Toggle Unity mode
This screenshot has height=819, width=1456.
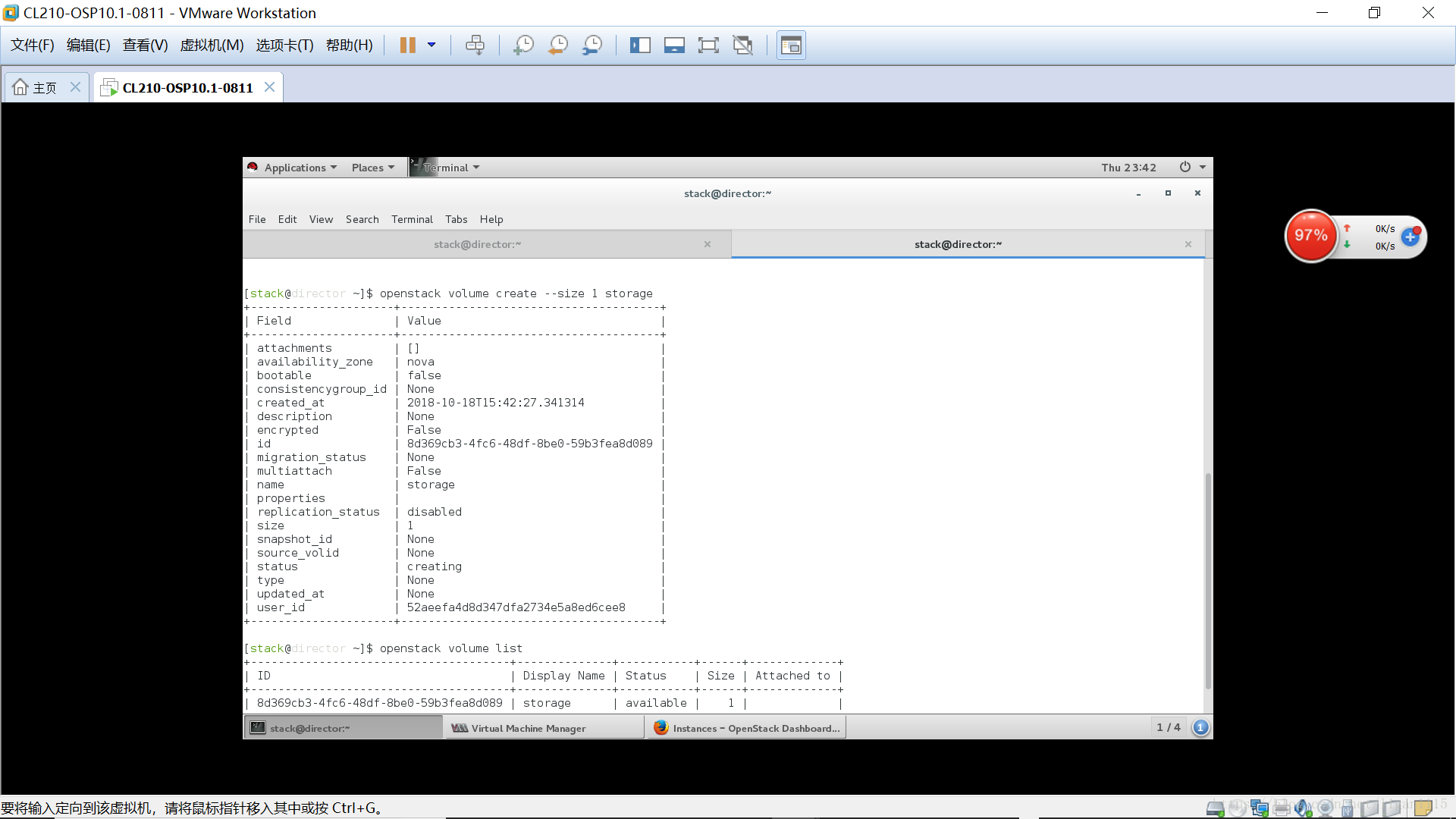pos(742,45)
